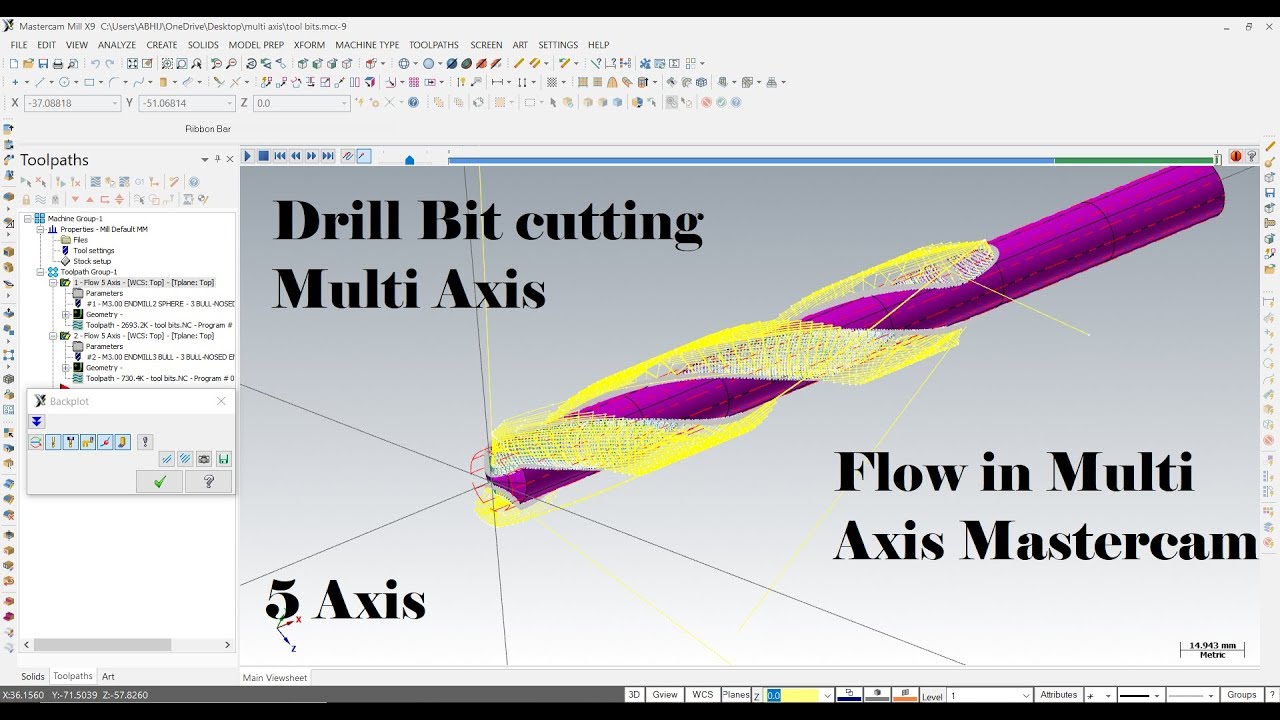Click the 3D mode button in the status bar
Screen dimensions: 1280x720
pyautogui.click(x=634, y=695)
